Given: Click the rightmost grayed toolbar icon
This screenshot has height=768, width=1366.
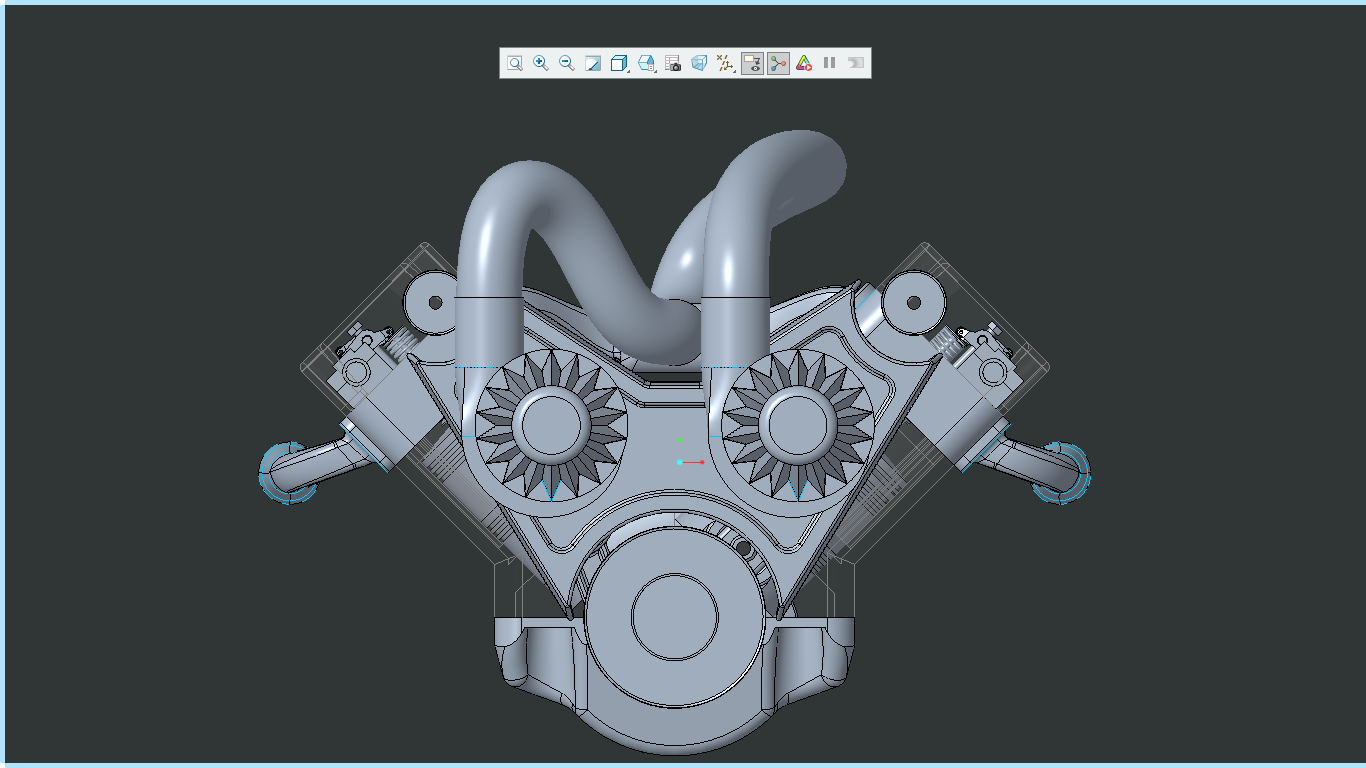Looking at the screenshot, I should pos(855,62).
